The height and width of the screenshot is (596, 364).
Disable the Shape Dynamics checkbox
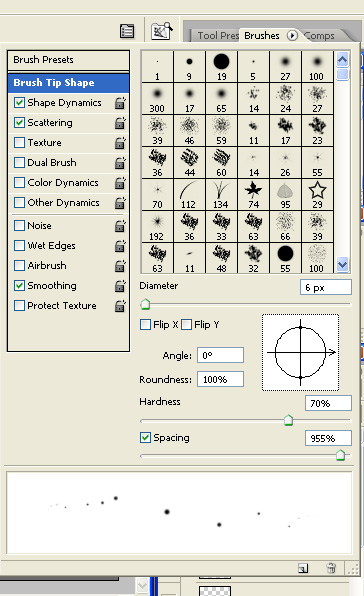[x=19, y=103]
